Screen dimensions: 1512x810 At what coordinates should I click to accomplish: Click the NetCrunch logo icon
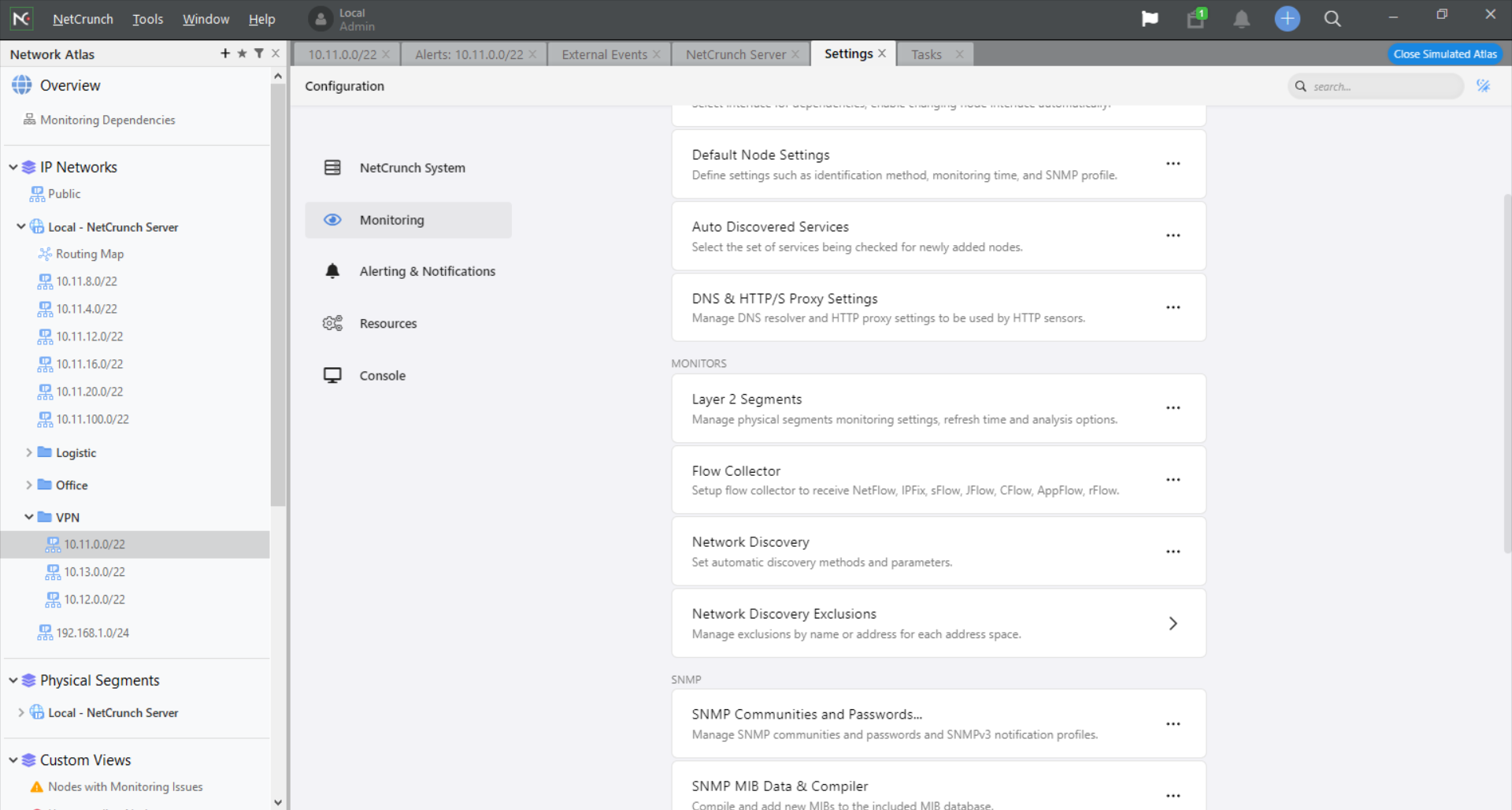point(21,18)
